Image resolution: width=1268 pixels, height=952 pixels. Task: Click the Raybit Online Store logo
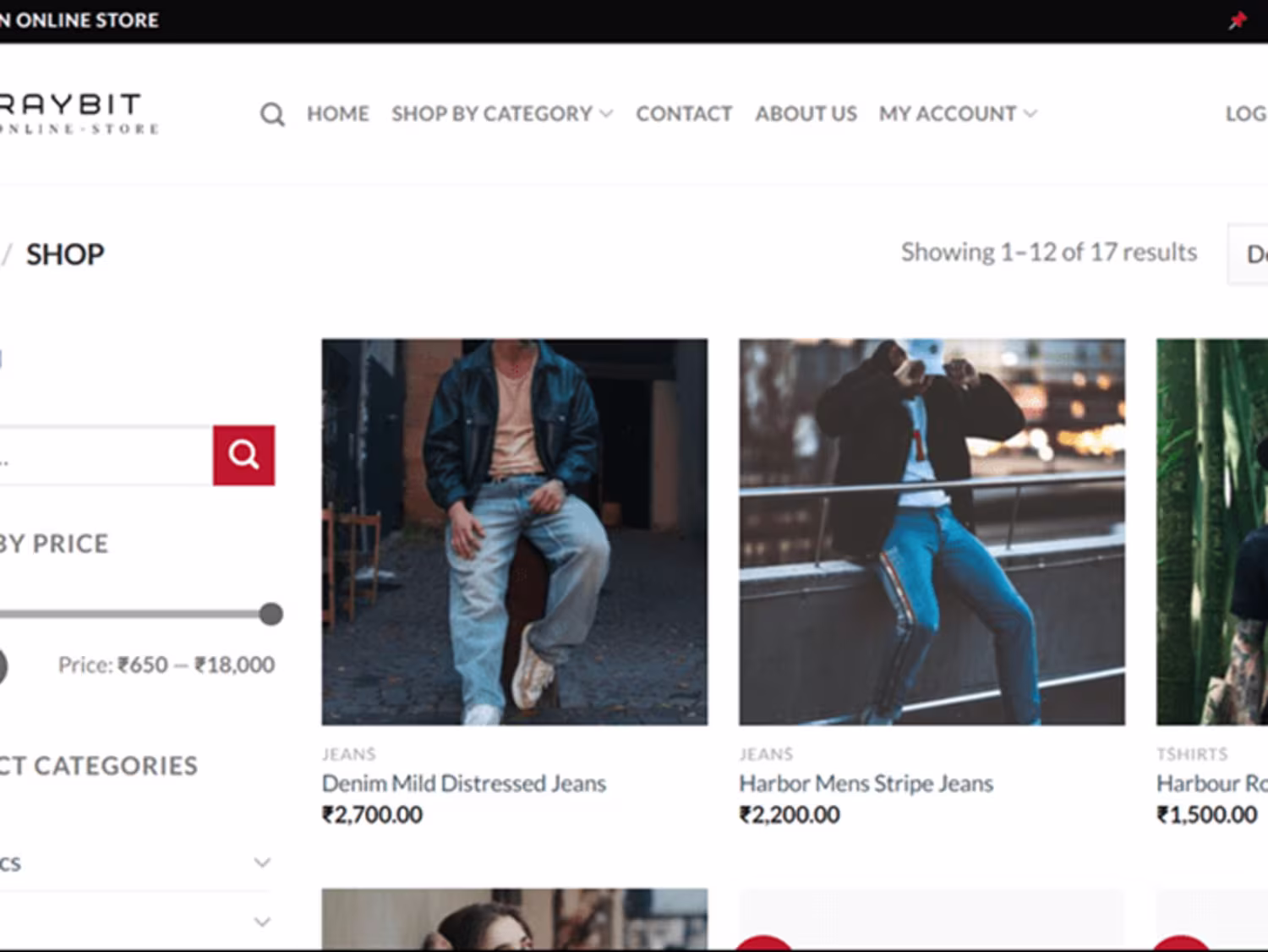(x=79, y=113)
